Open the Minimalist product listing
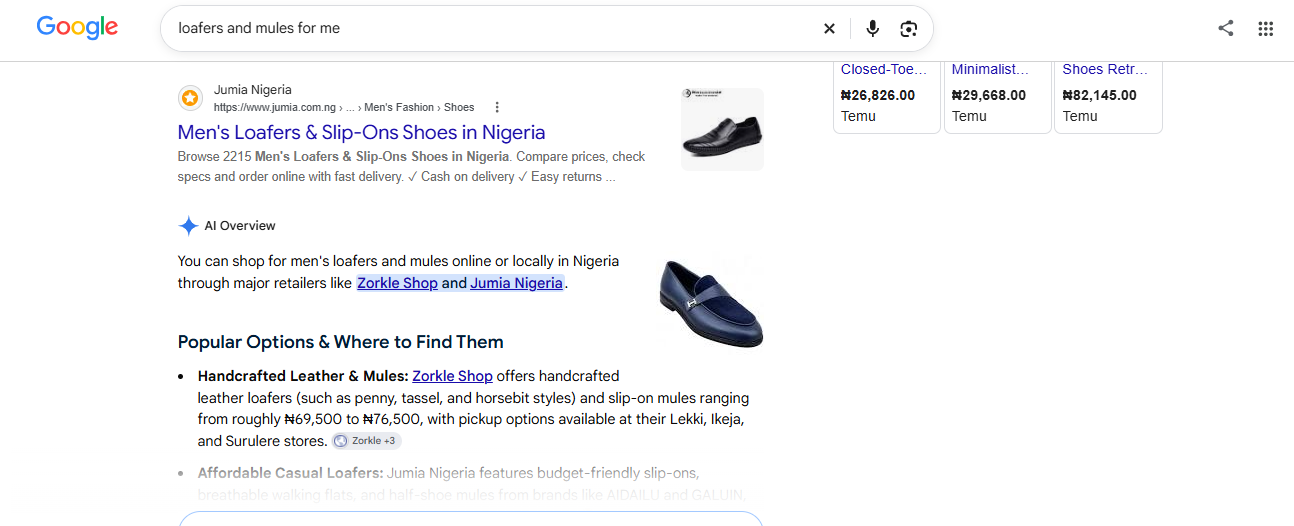The height and width of the screenshot is (526, 1294). coord(990,69)
